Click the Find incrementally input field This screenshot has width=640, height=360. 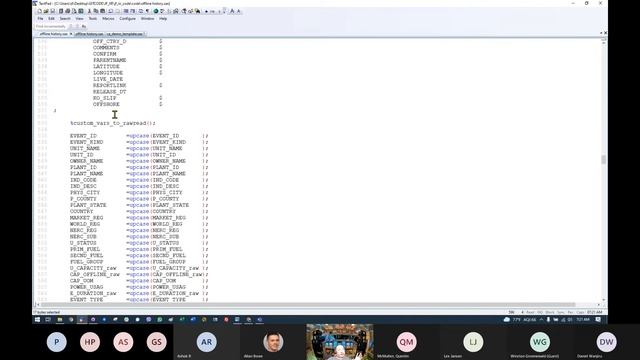pyautogui.click(x=51, y=27)
